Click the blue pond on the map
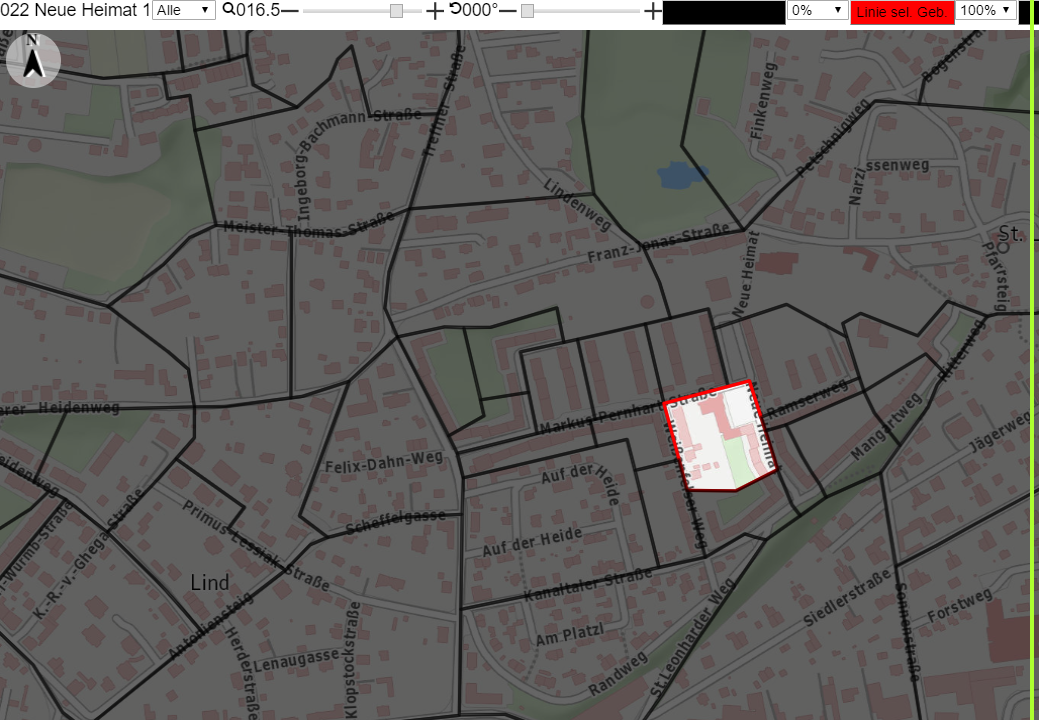 (x=683, y=175)
